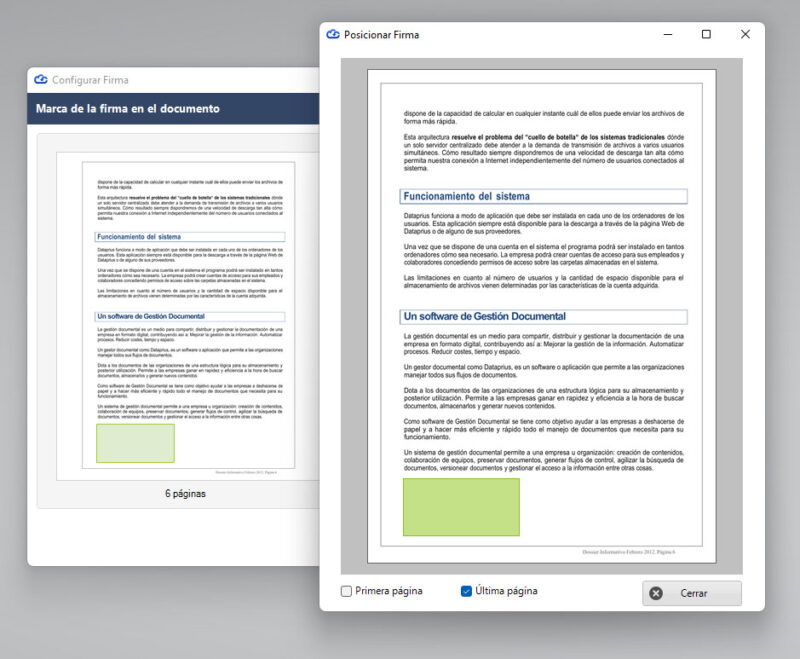
Task: Click the Dataprius cloud icon in Posicionar Firma title bar
Action: tap(333, 34)
